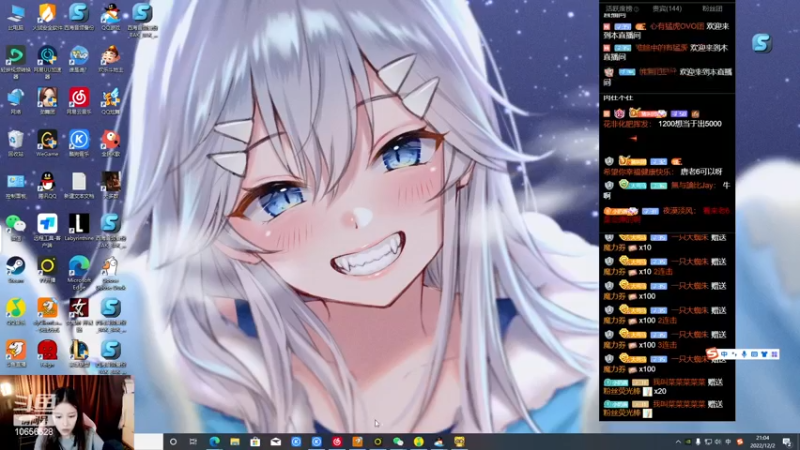Open QQ Music desktop shortcut

pyautogui.click(x=15, y=312)
